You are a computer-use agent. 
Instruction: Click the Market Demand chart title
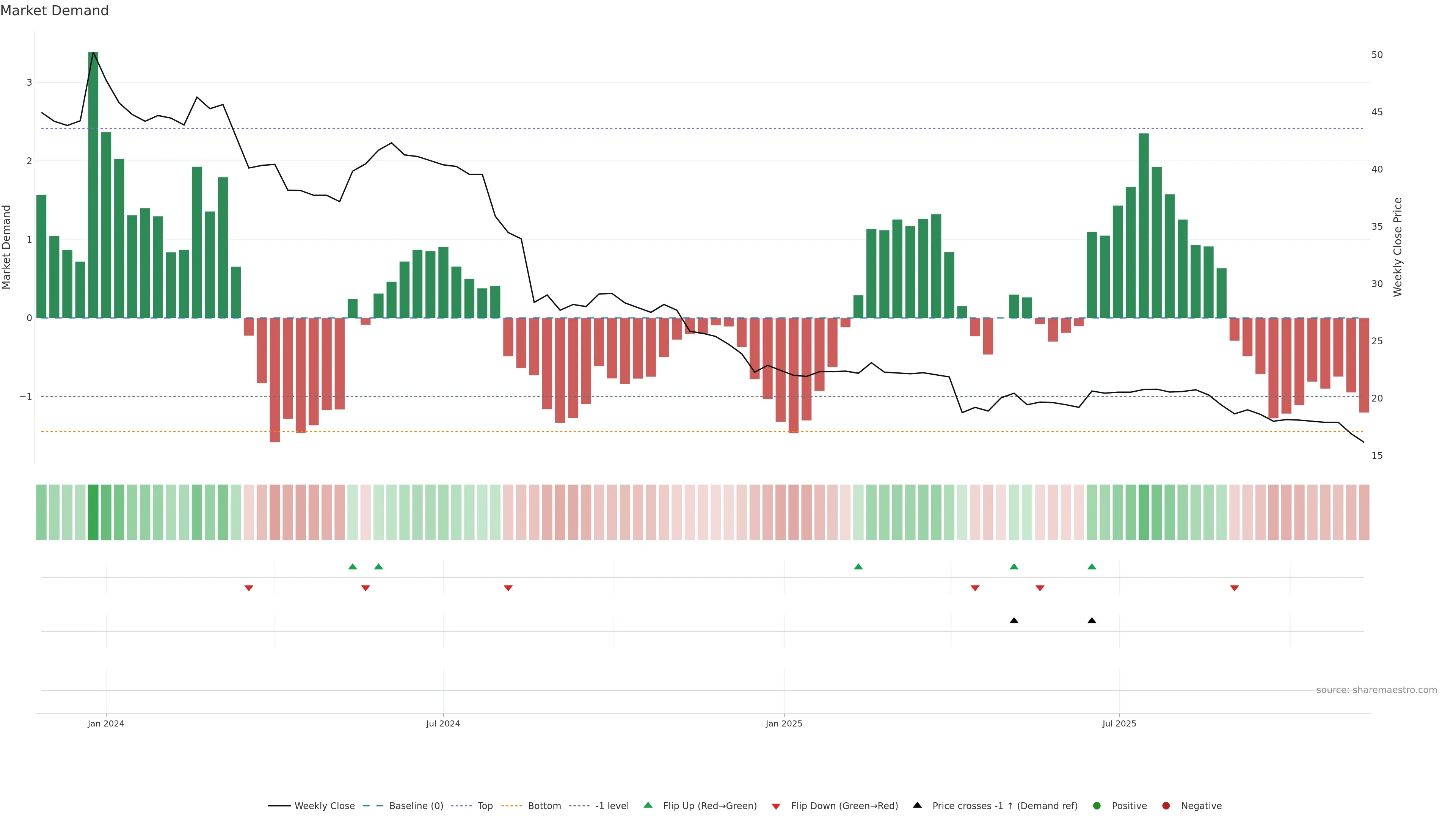(54, 11)
